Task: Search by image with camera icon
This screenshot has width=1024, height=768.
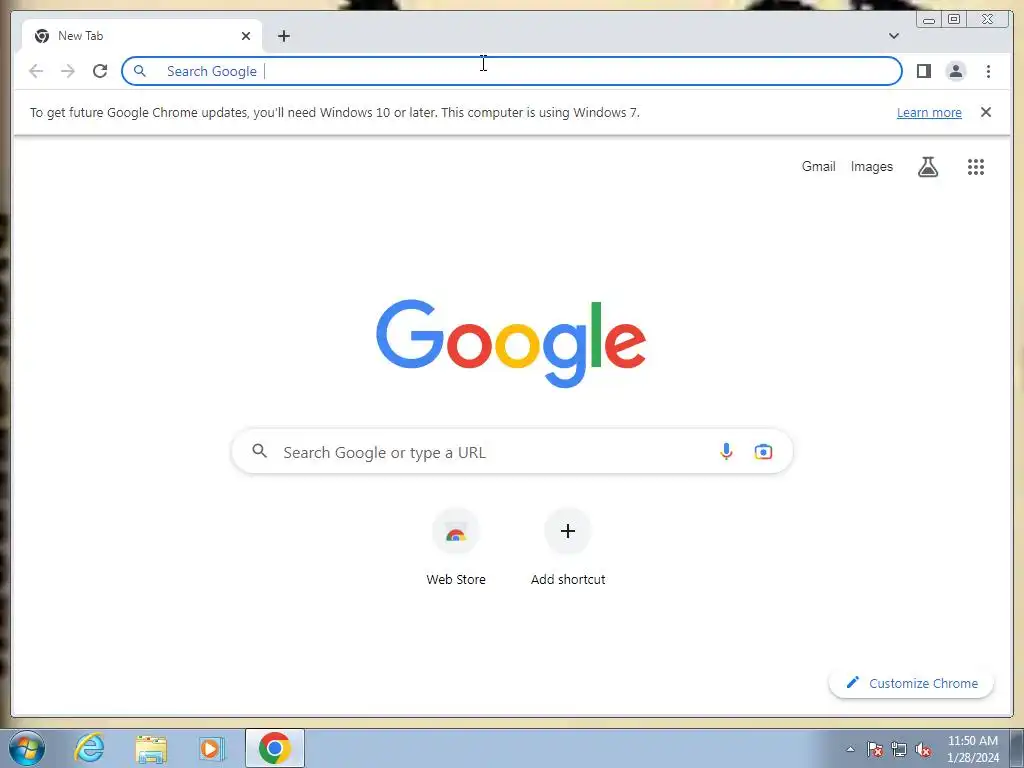Action: pos(763,451)
